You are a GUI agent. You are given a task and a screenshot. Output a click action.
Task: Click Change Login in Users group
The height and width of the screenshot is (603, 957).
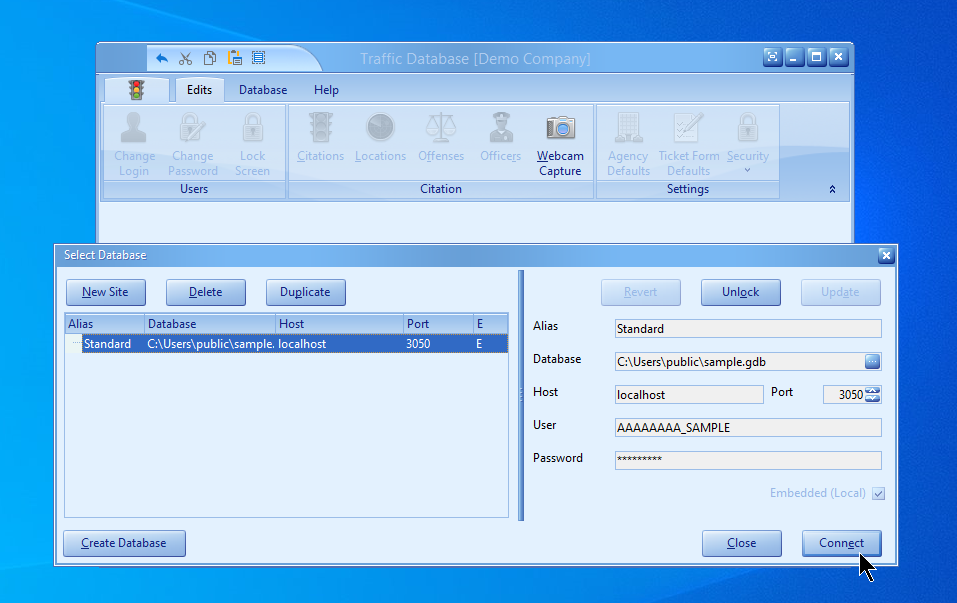134,145
